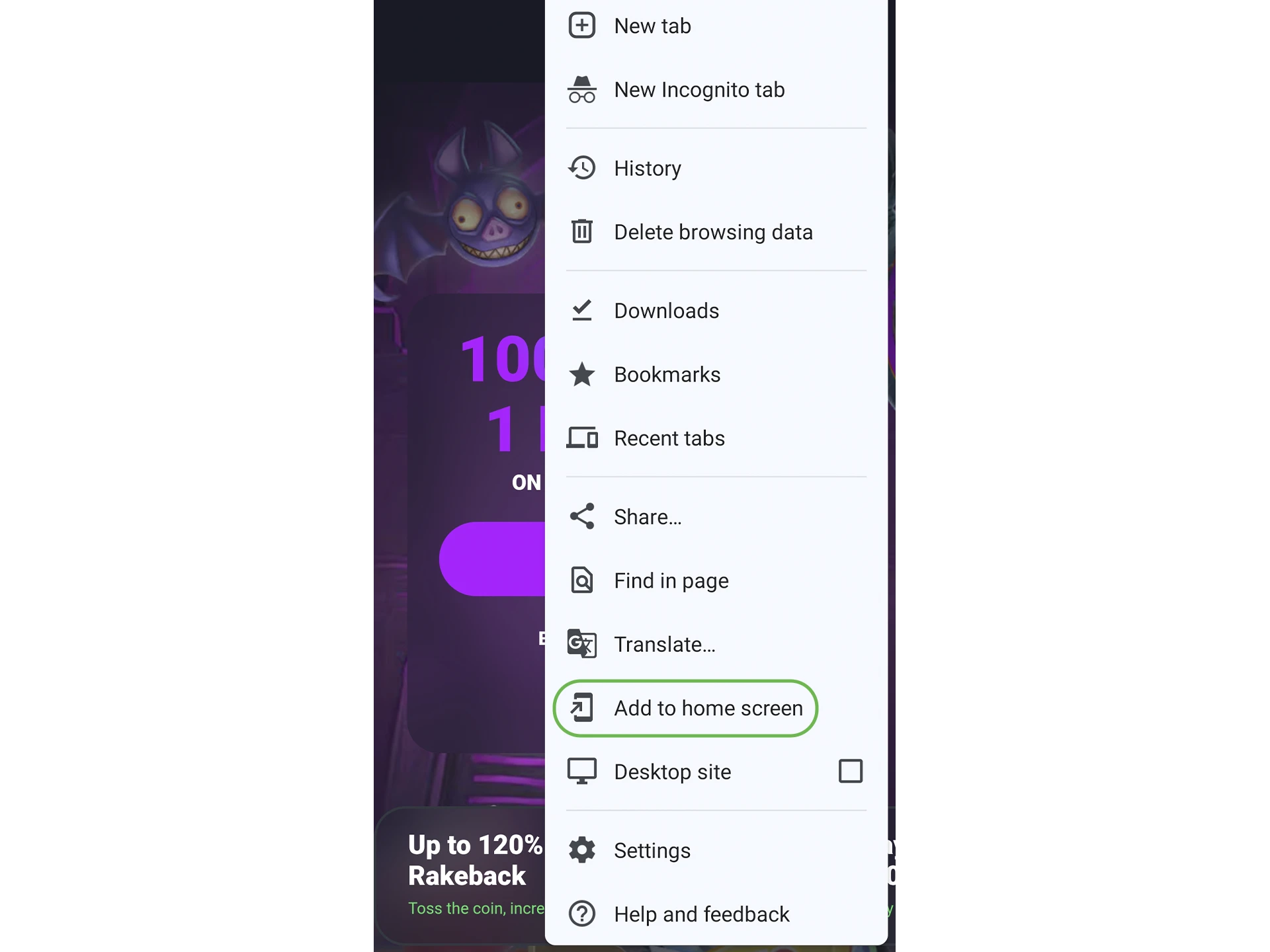Select the Share arrow icon
The height and width of the screenshot is (952, 1270).
[582, 516]
